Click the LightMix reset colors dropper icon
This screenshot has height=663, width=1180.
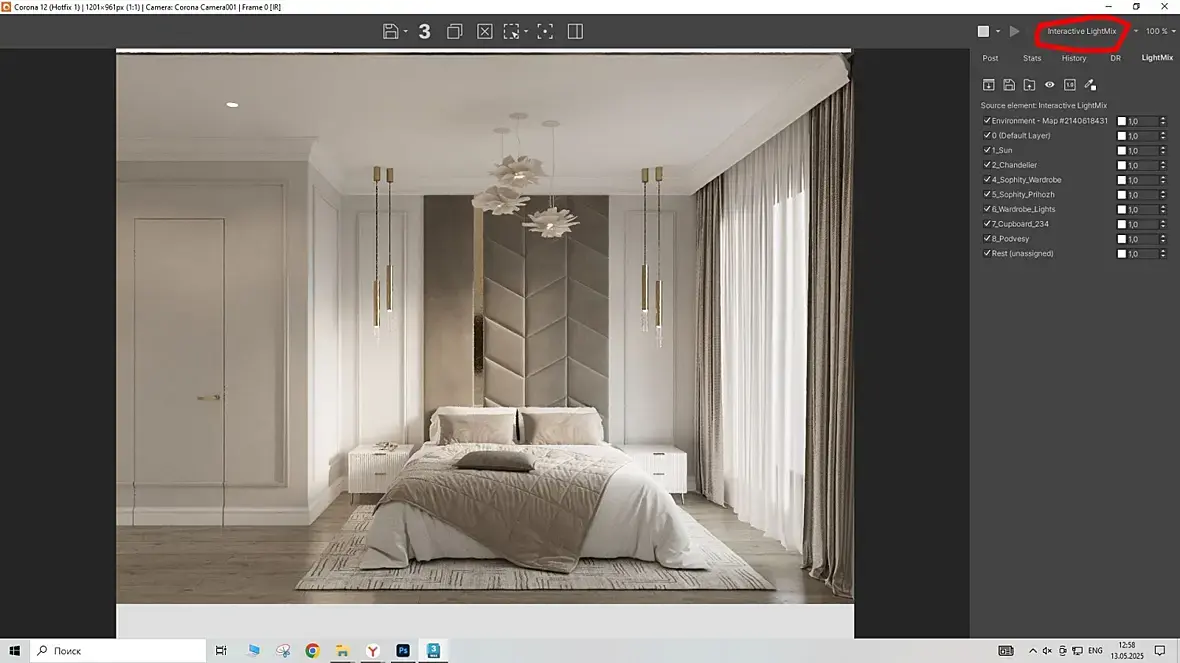coord(1090,85)
